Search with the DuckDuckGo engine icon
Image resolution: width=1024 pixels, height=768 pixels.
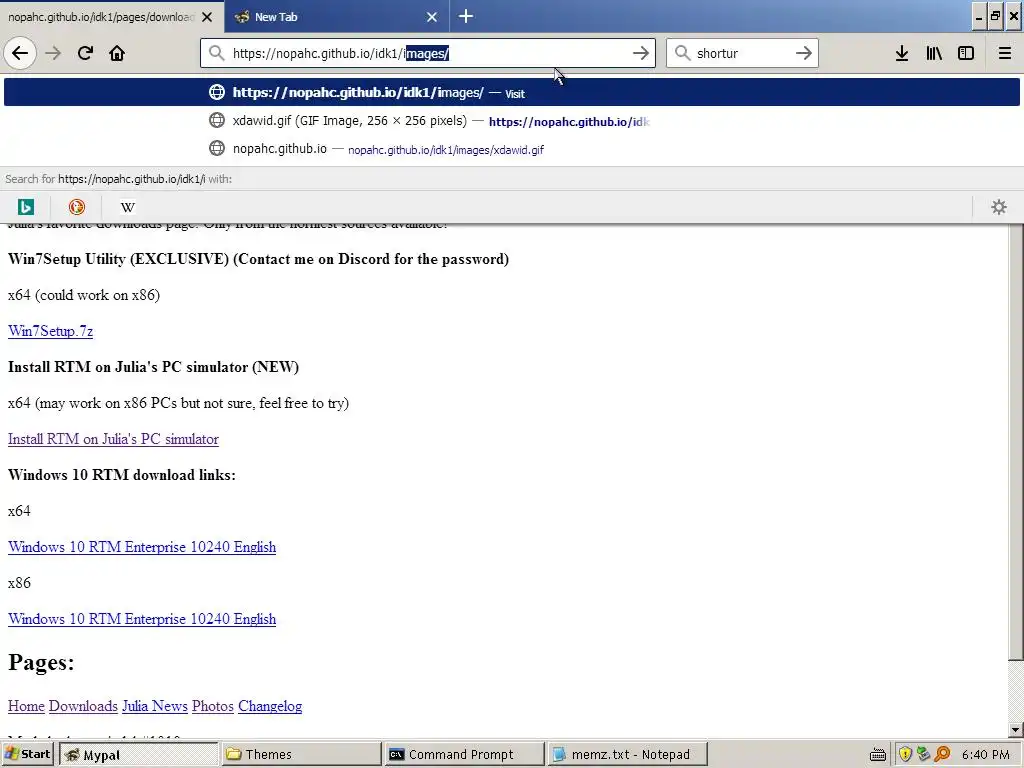click(76, 207)
